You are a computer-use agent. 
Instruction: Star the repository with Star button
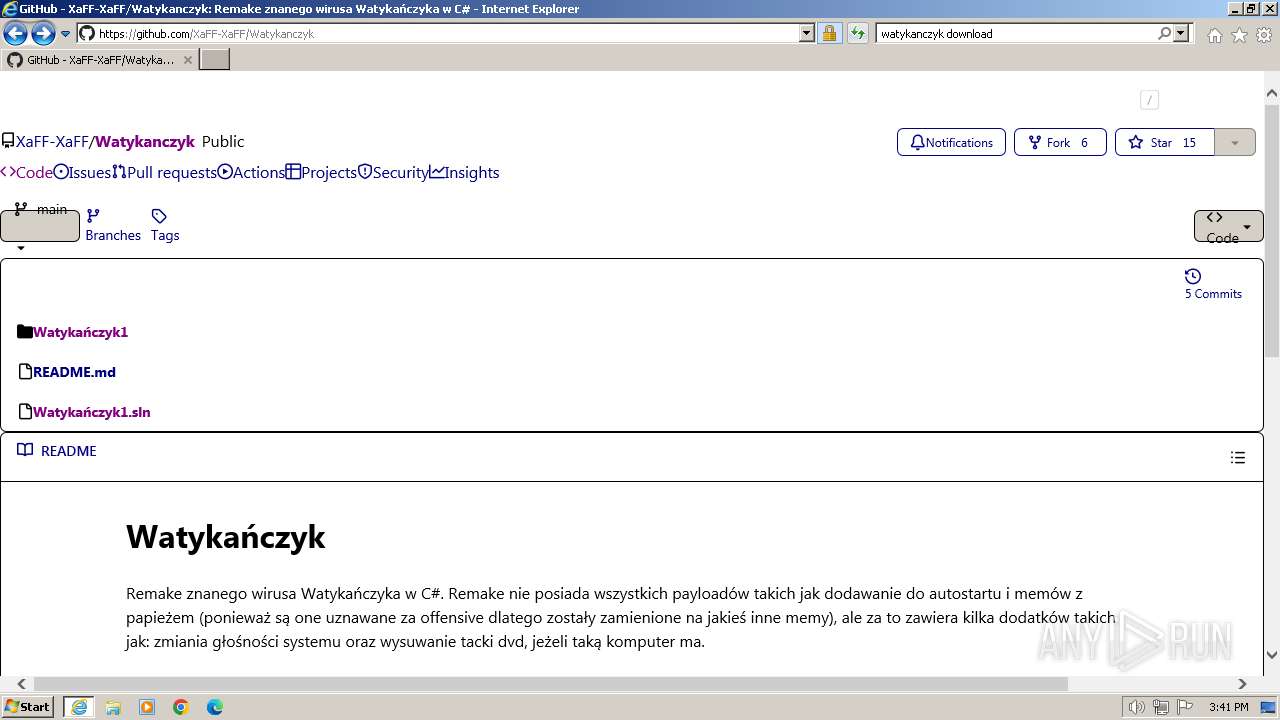click(1165, 142)
